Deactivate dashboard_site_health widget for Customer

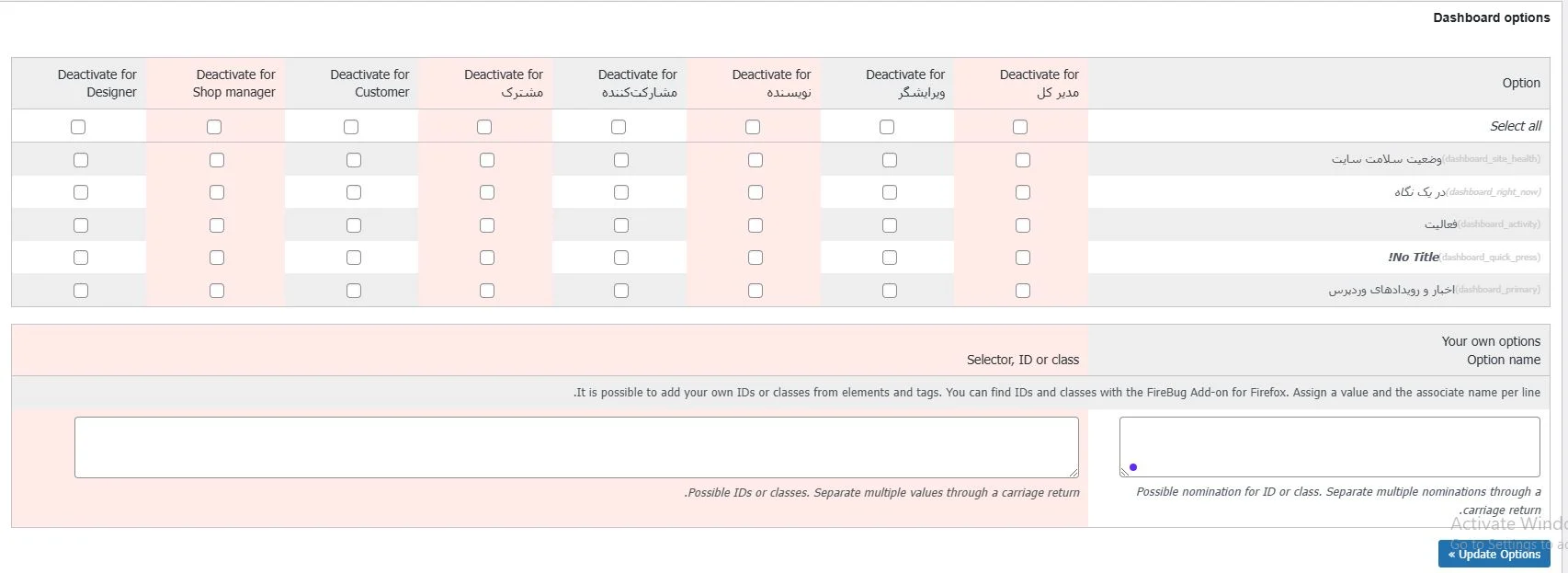tap(353, 159)
